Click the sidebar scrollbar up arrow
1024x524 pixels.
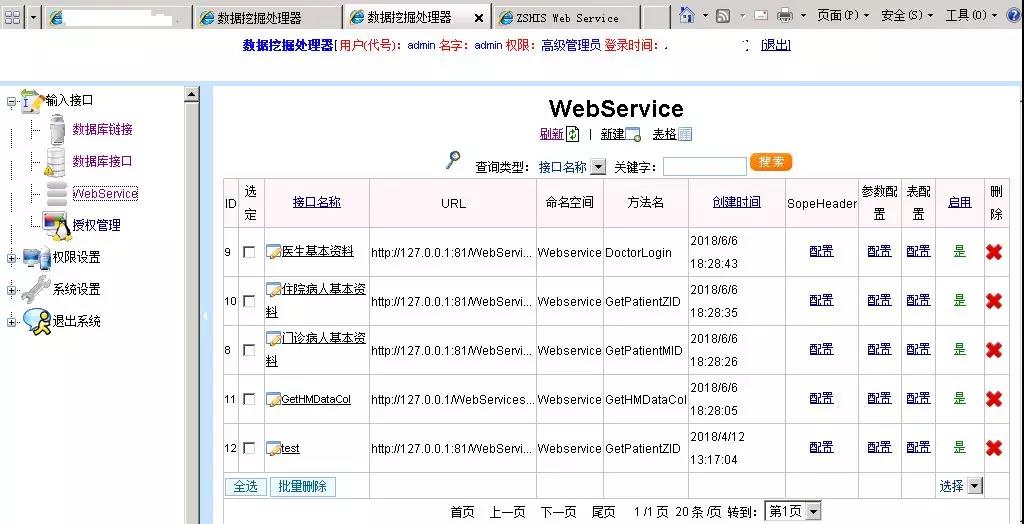191,95
